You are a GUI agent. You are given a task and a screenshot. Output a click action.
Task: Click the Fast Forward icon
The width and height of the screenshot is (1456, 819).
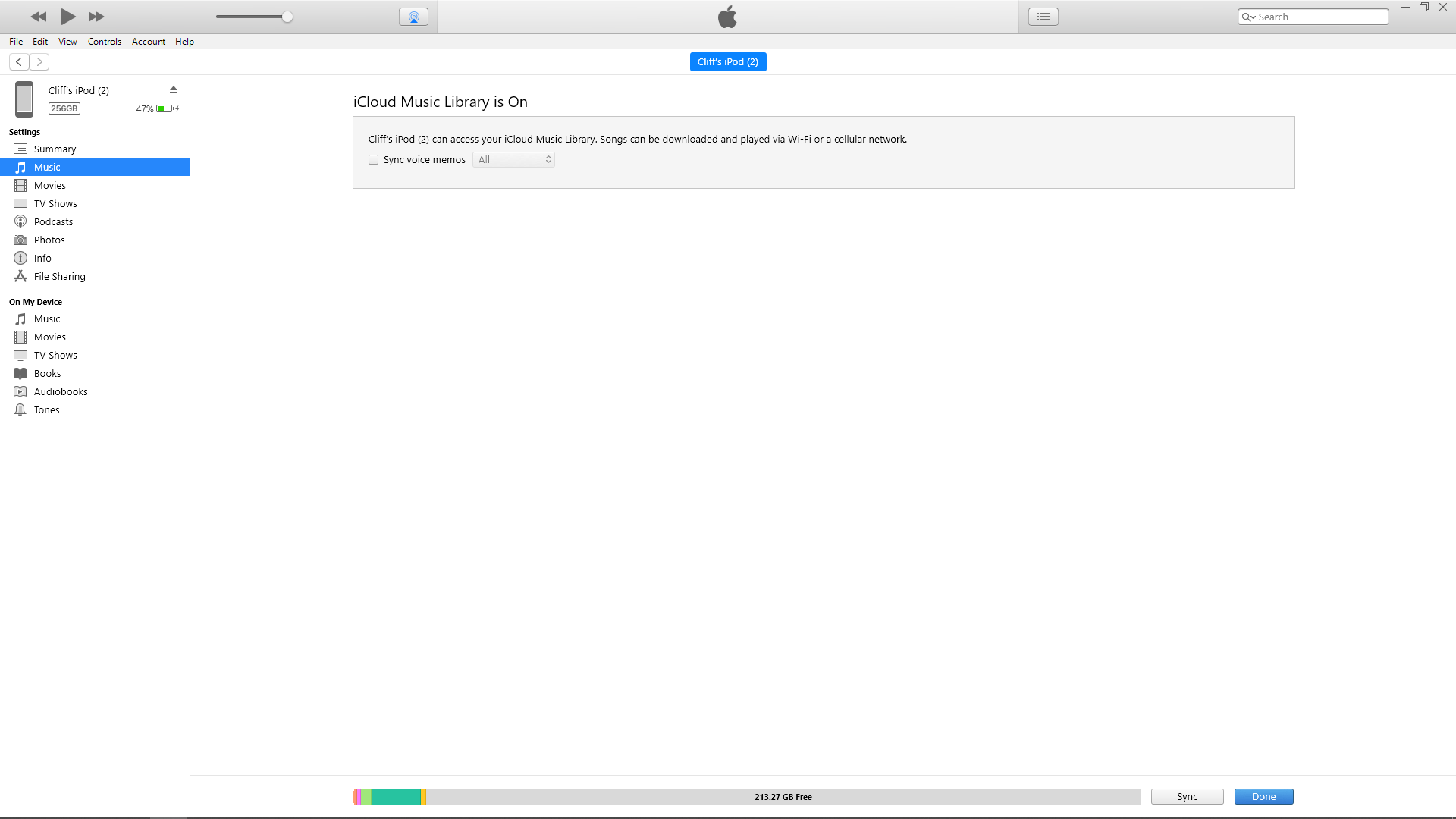(96, 17)
